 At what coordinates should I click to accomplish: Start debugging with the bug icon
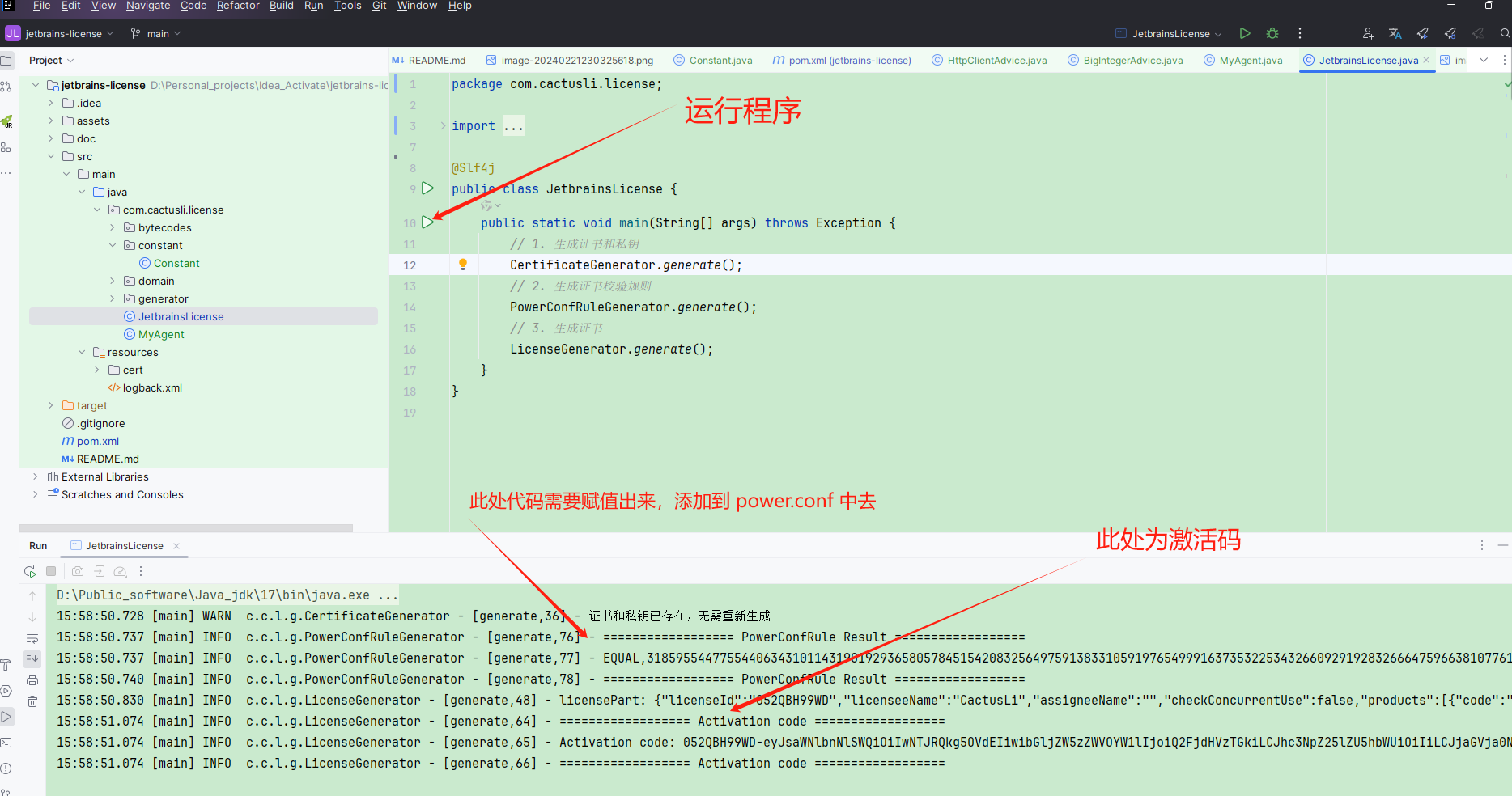click(x=1272, y=33)
